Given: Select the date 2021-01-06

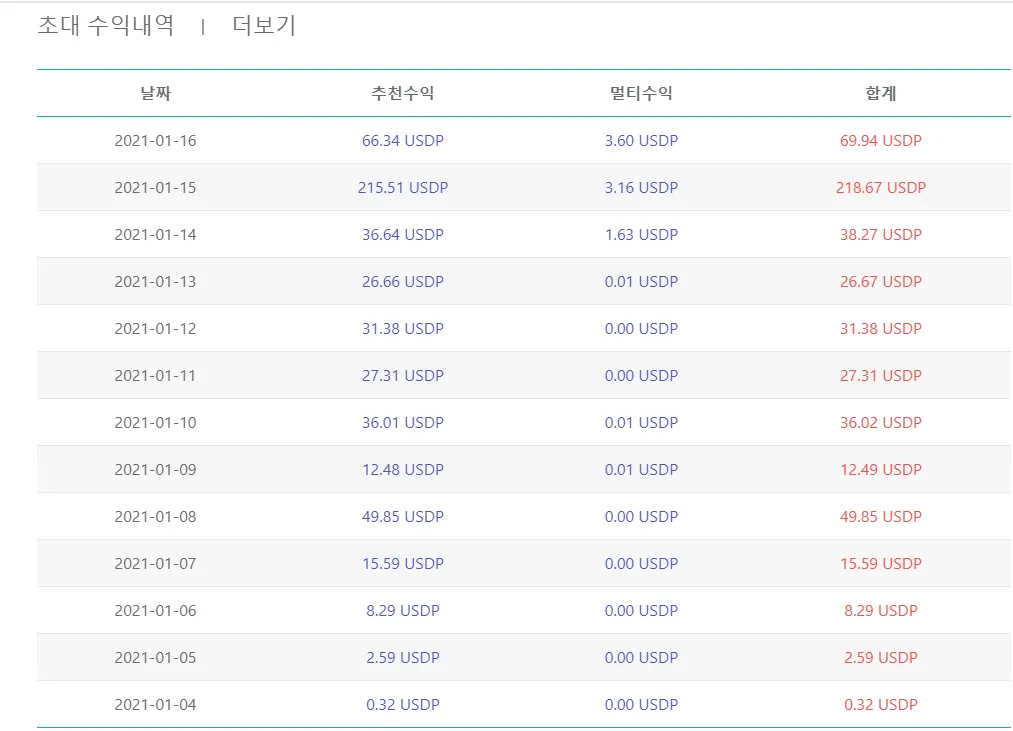Looking at the screenshot, I should pos(156,611).
